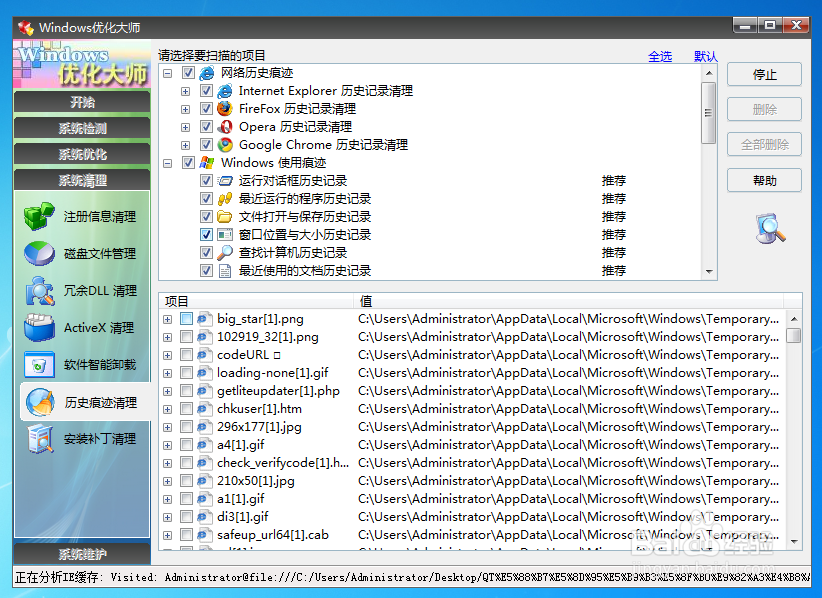Image resolution: width=822 pixels, height=598 pixels.
Task: Select the di3[1].gif result row
Action: pyautogui.click(x=471, y=517)
